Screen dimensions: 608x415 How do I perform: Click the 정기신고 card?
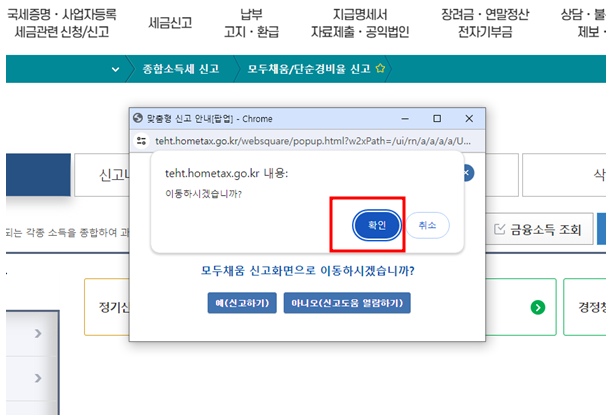(x=107, y=307)
